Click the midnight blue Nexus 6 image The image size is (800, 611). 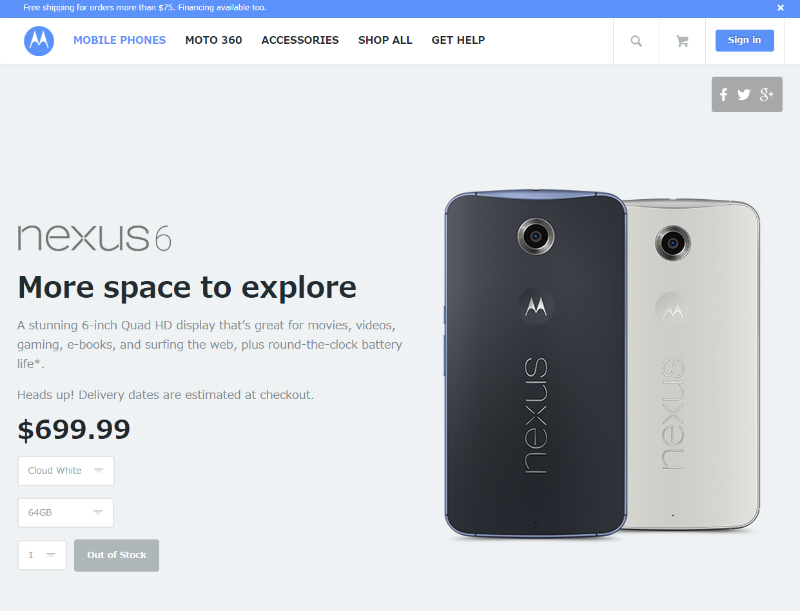pyautogui.click(x=535, y=364)
